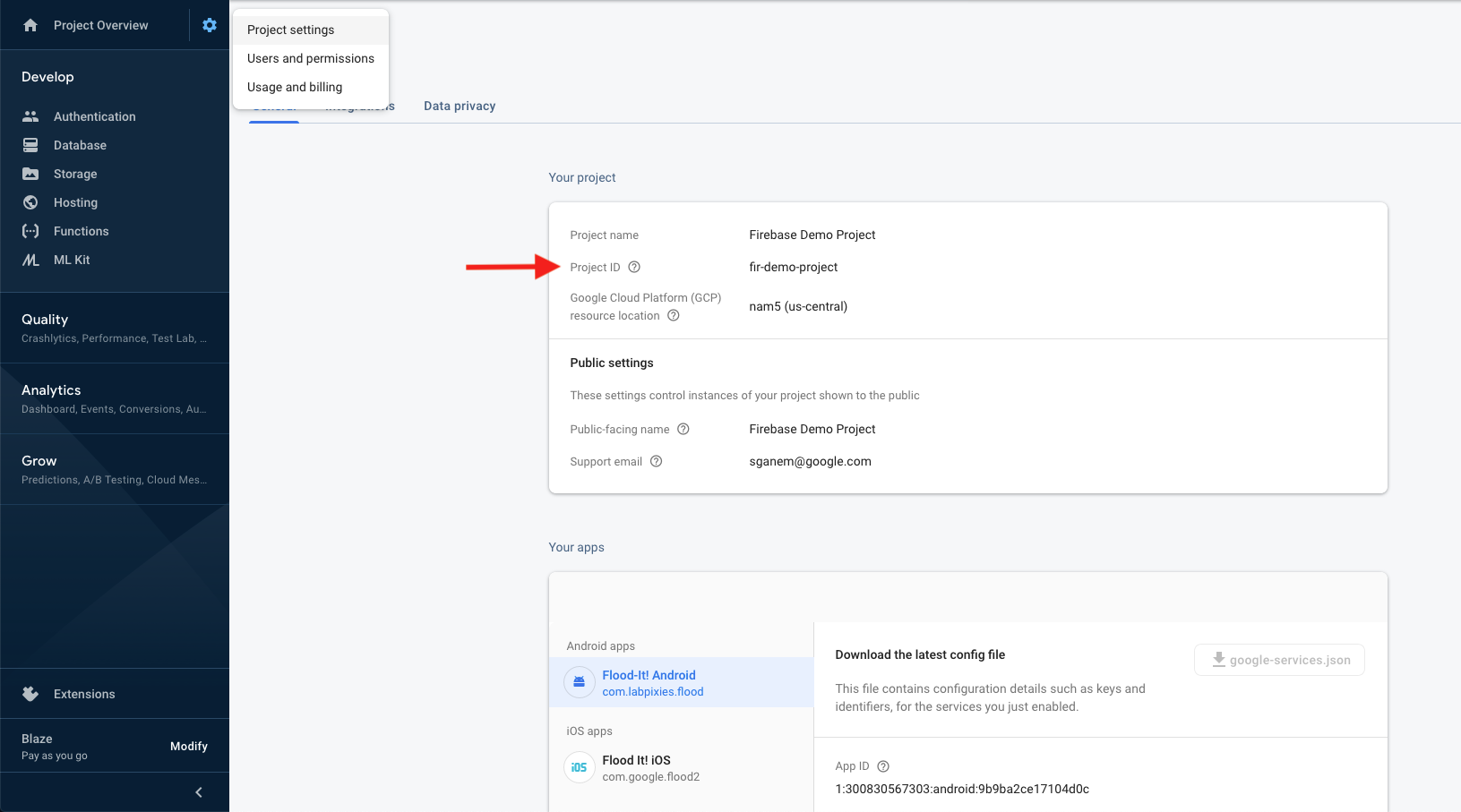Click Modify next to Blaze plan

(x=189, y=746)
